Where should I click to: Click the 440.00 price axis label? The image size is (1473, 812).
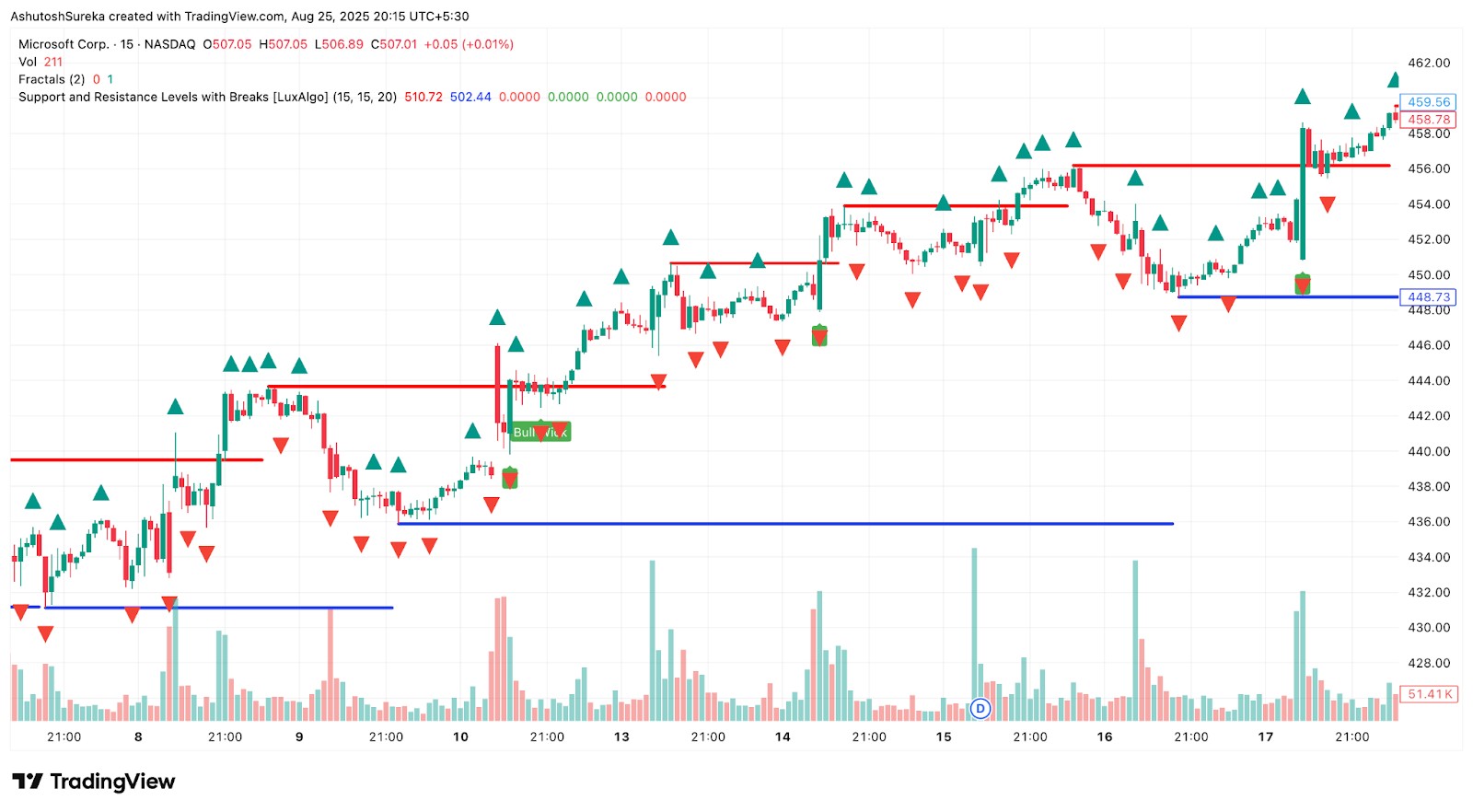click(1429, 451)
